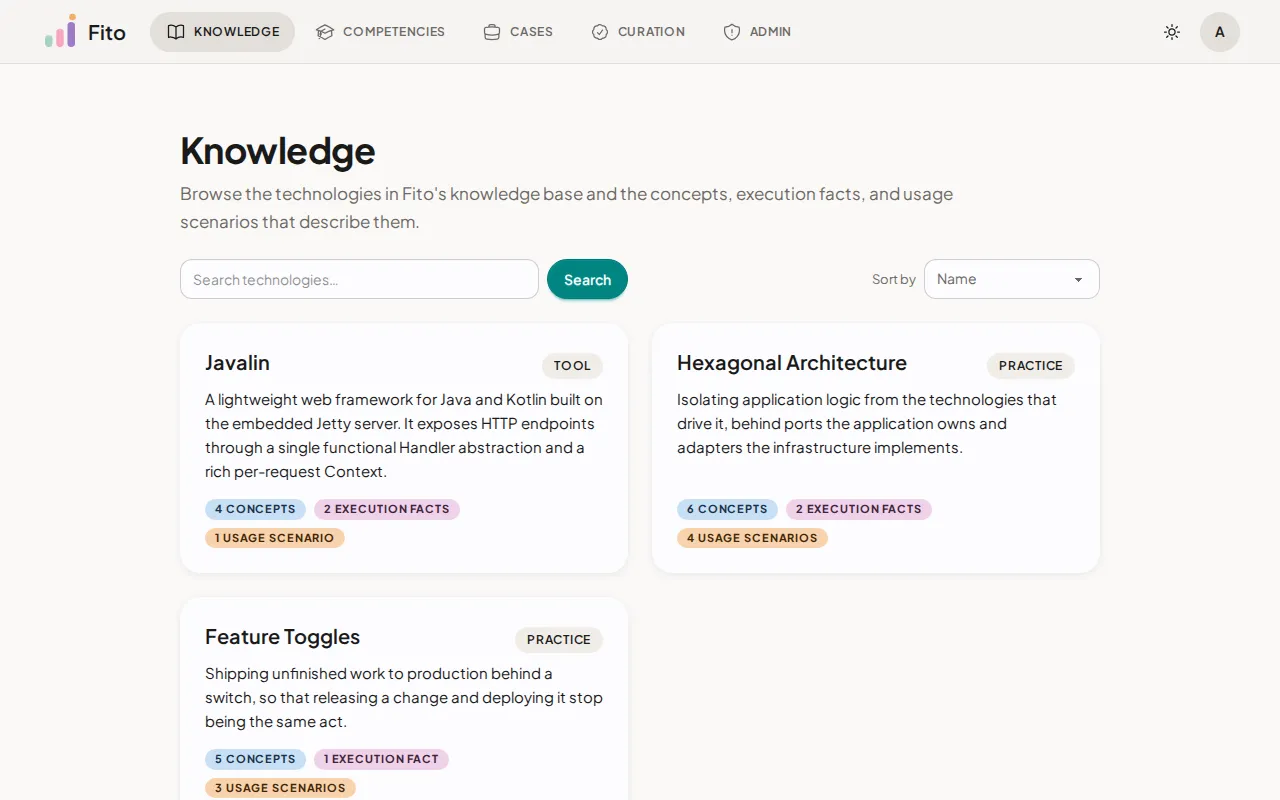Click the book icon beside Knowledge
Screen dimensions: 1280x800
(176, 32)
